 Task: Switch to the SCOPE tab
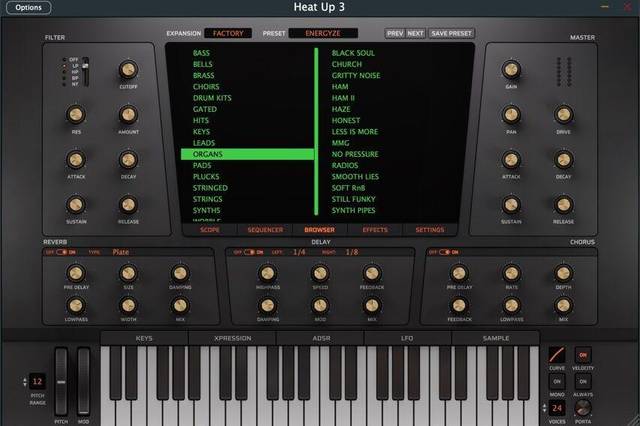point(210,230)
